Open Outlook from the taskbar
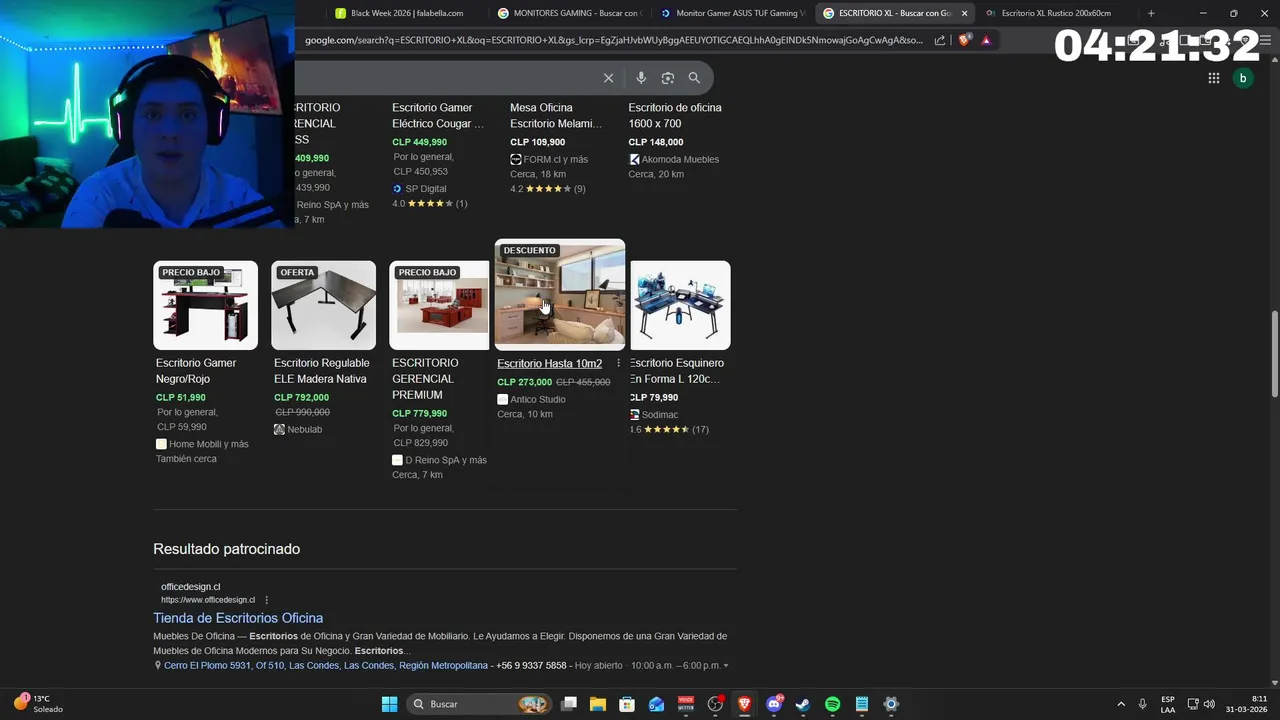This screenshot has width=1280, height=720. point(656,704)
